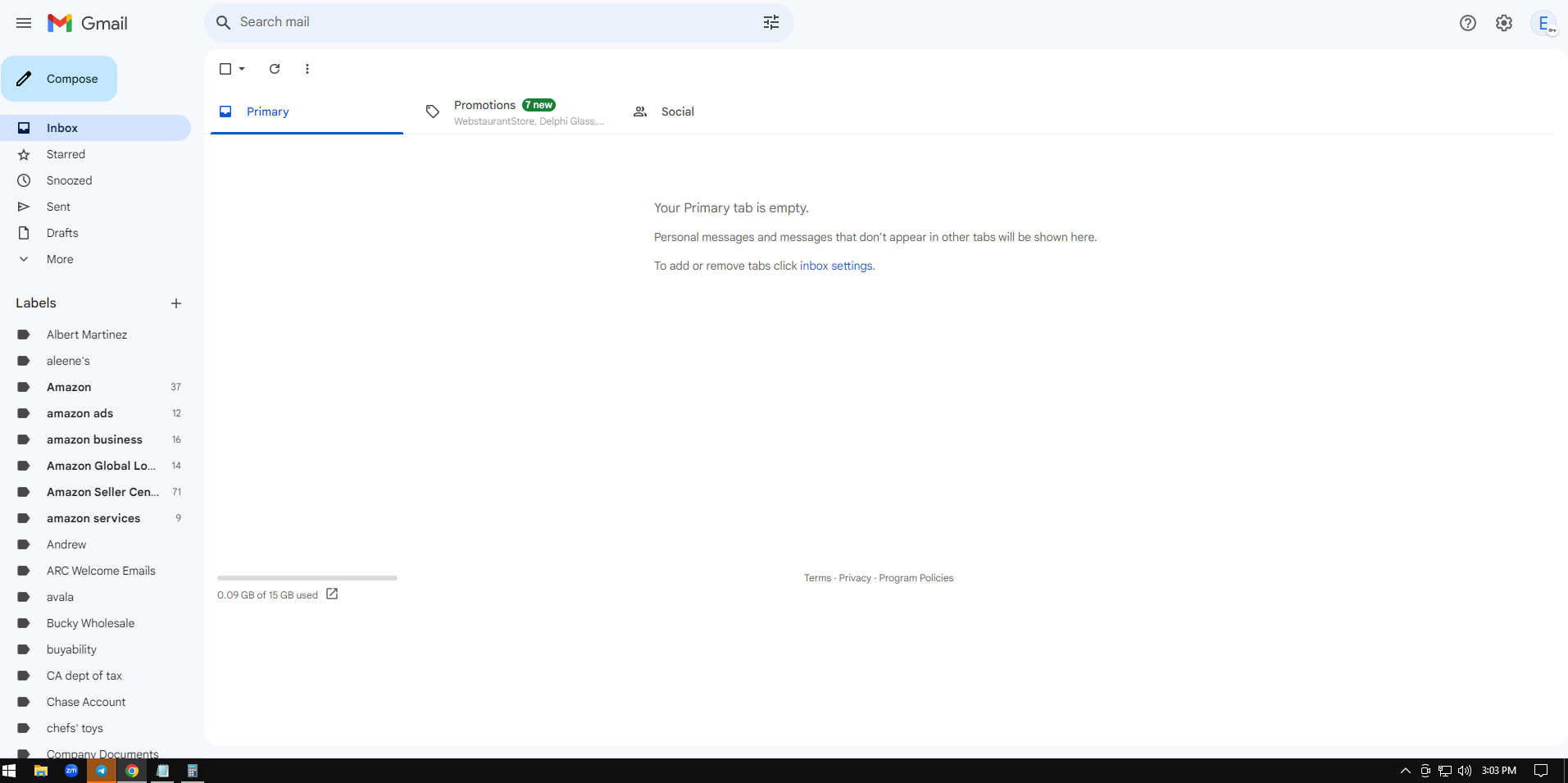Switch to the Primary tab

pos(307,112)
